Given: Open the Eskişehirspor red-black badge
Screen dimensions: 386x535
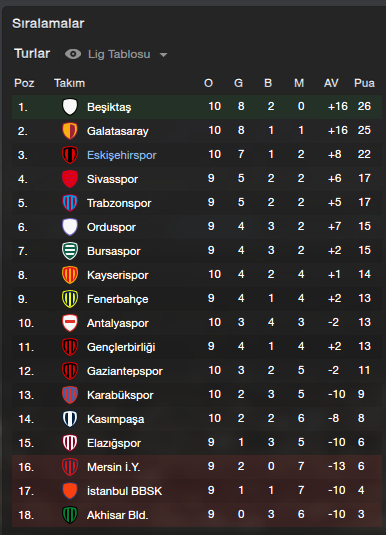Looking at the screenshot, I should coord(70,155).
